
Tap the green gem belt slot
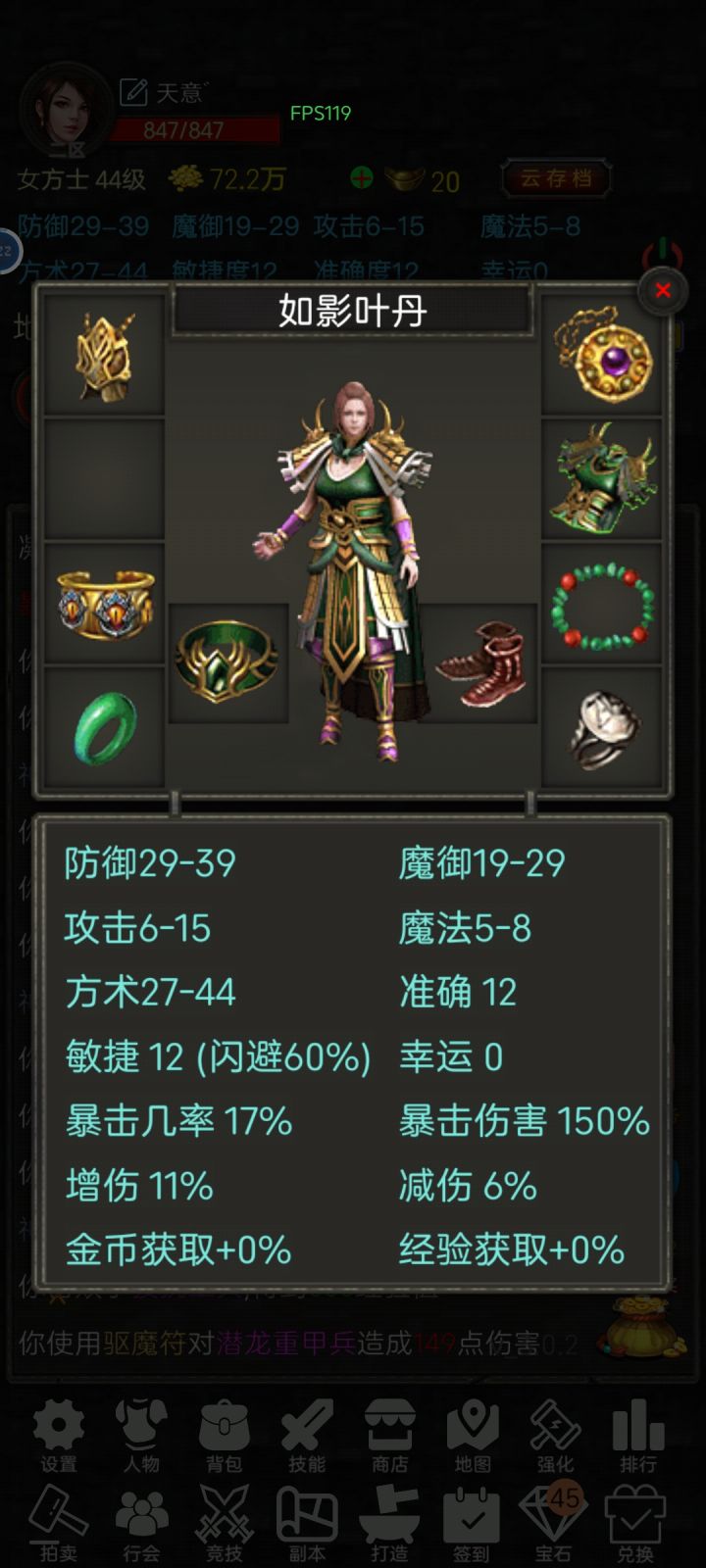[227, 663]
